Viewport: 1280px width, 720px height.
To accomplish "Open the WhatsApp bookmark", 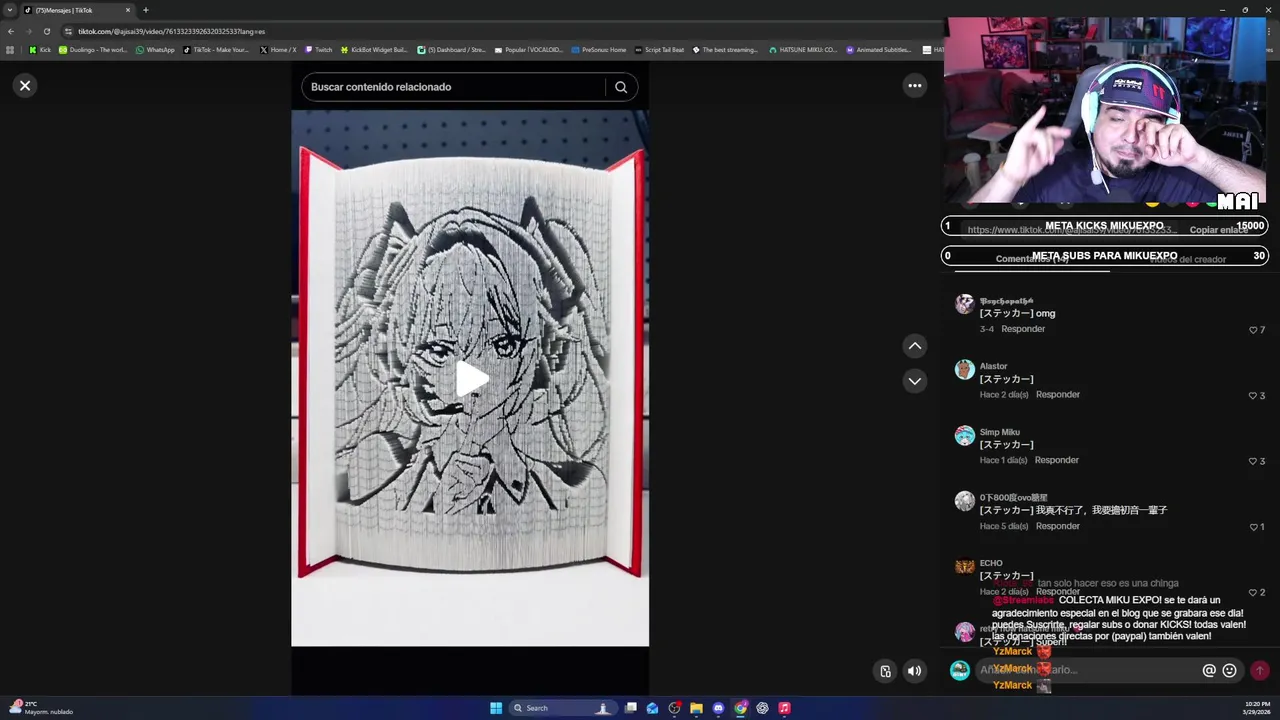I will (x=155, y=50).
